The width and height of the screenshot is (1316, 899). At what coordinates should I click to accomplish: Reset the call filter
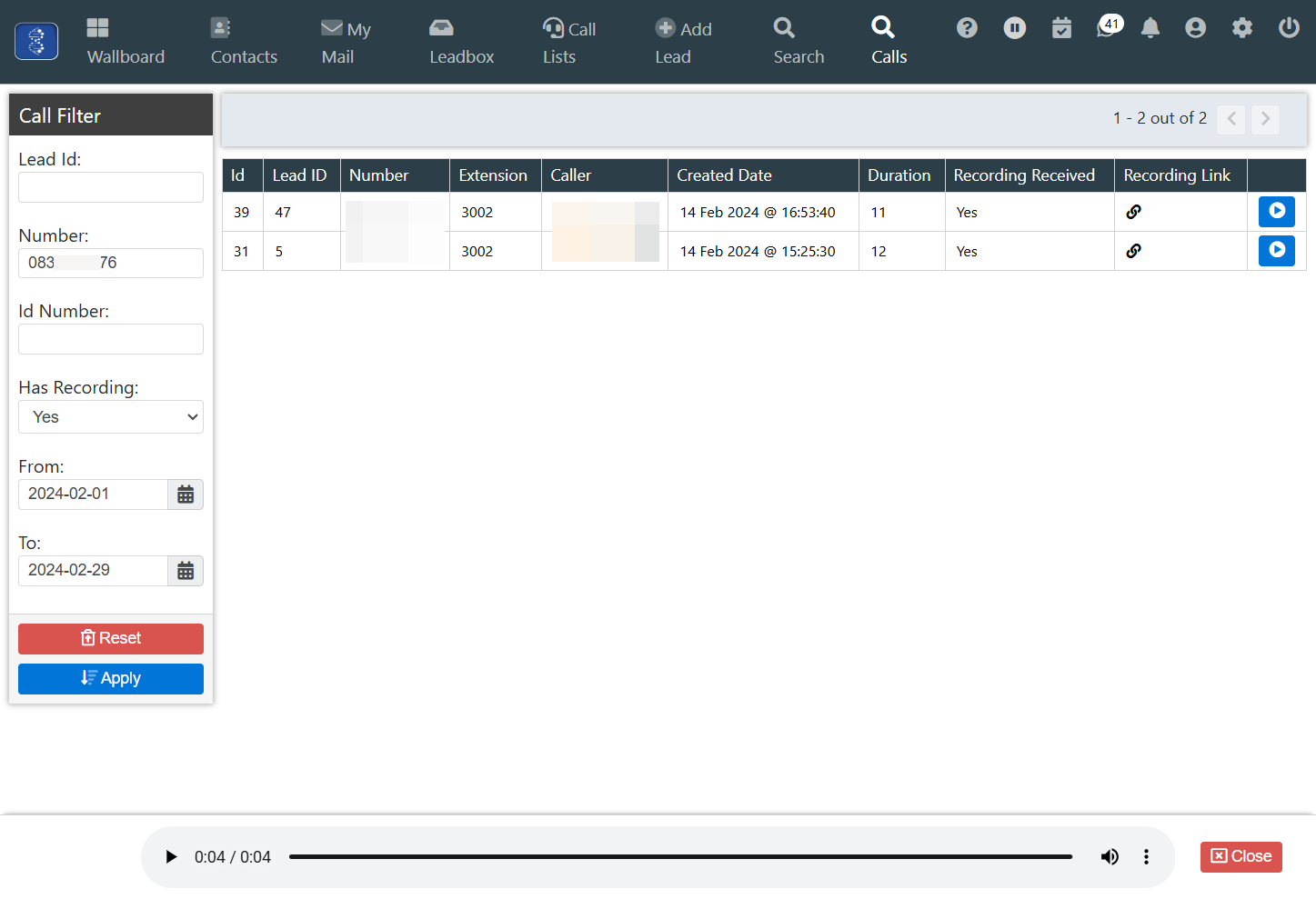click(111, 639)
